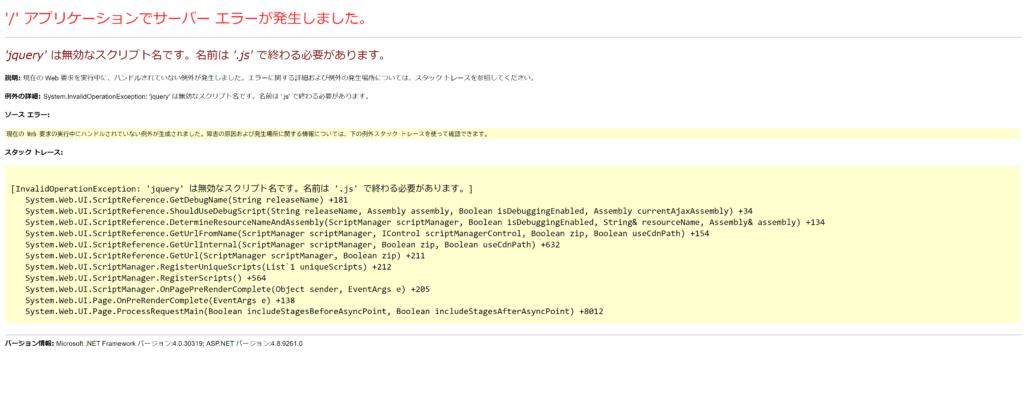Click the yellow source error message text
Image resolution: width=1024 pixels, height=396 pixels.
pyautogui.click(x=247, y=134)
